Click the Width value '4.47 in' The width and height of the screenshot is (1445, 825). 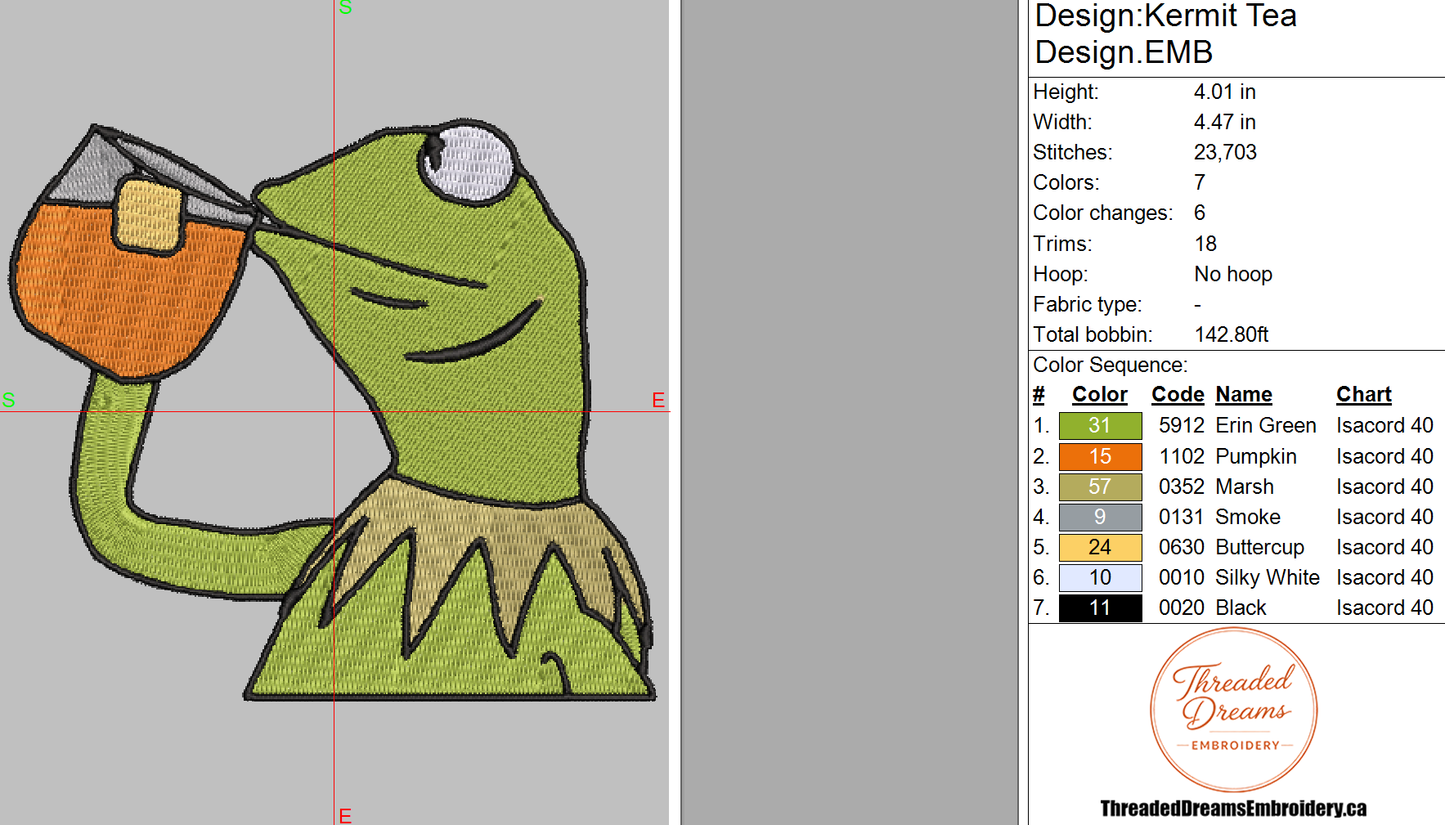point(1225,122)
